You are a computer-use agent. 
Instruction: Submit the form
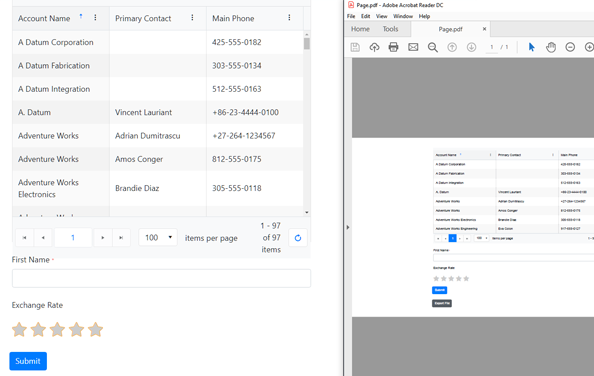(28, 361)
